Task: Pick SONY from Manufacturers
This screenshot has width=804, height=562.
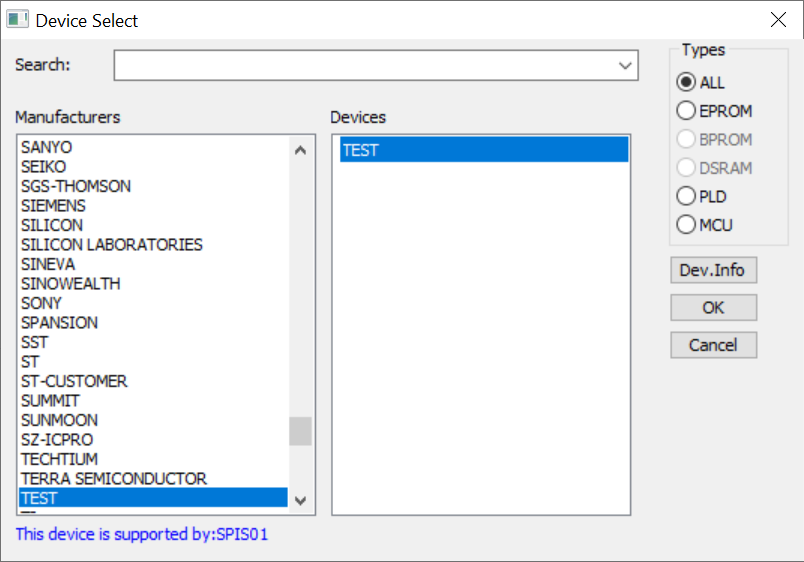Action: (153, 303)
